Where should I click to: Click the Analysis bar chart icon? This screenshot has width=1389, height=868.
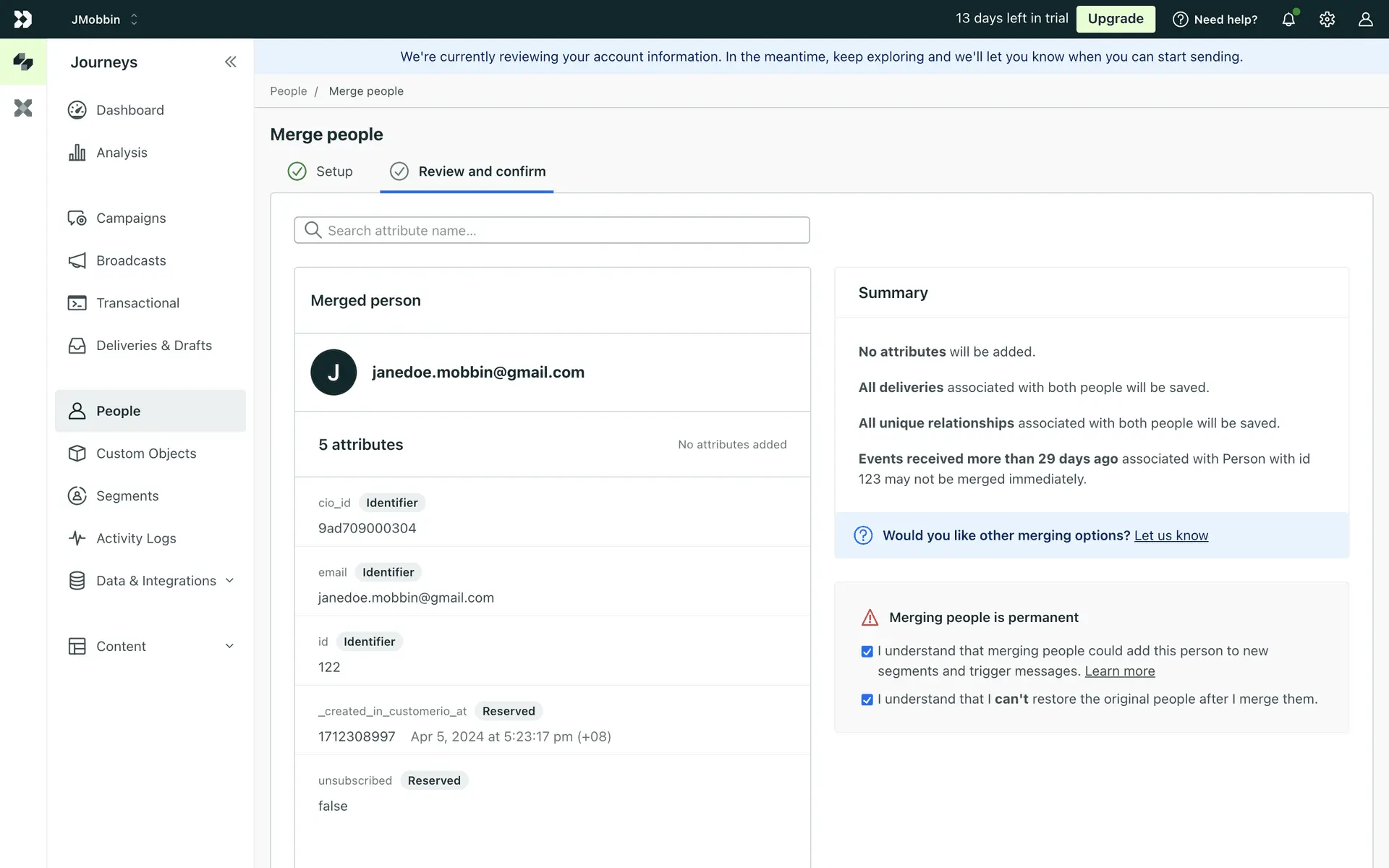pos(77,153)
